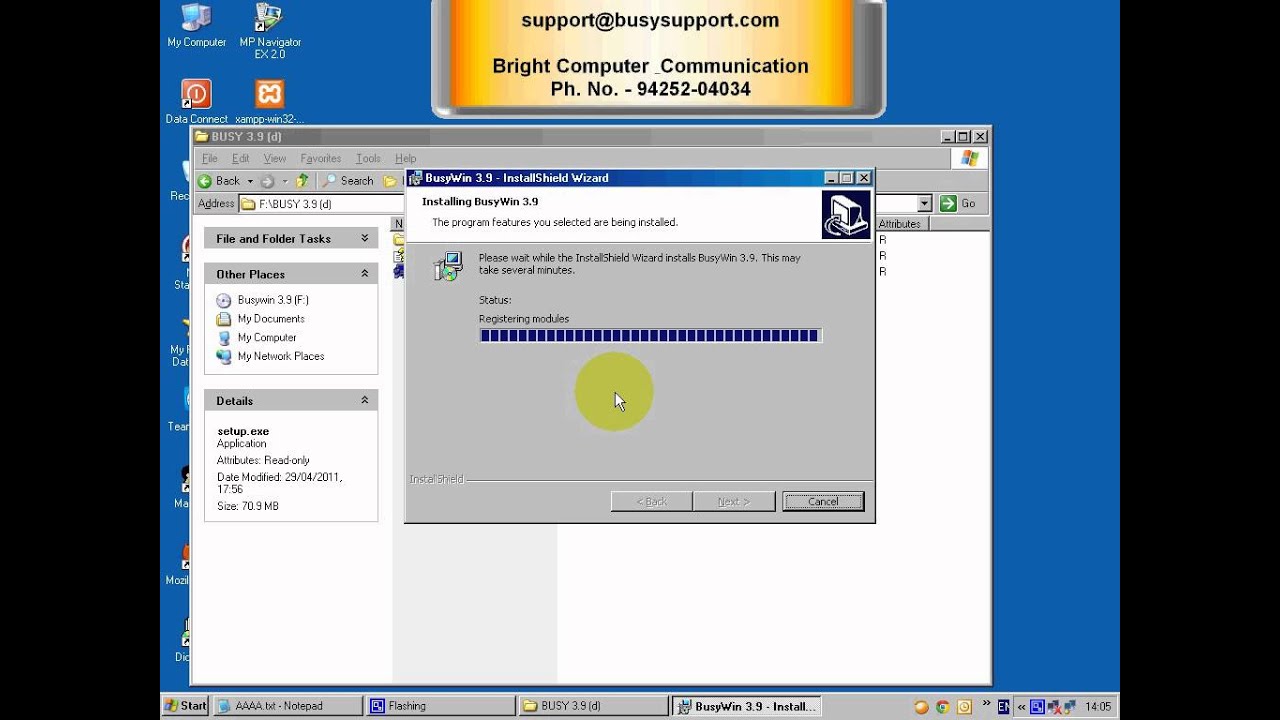Click the installation progress bar
Image resolution: width=1280 pixels, height=720 pixels.
(x=650, y=336)
